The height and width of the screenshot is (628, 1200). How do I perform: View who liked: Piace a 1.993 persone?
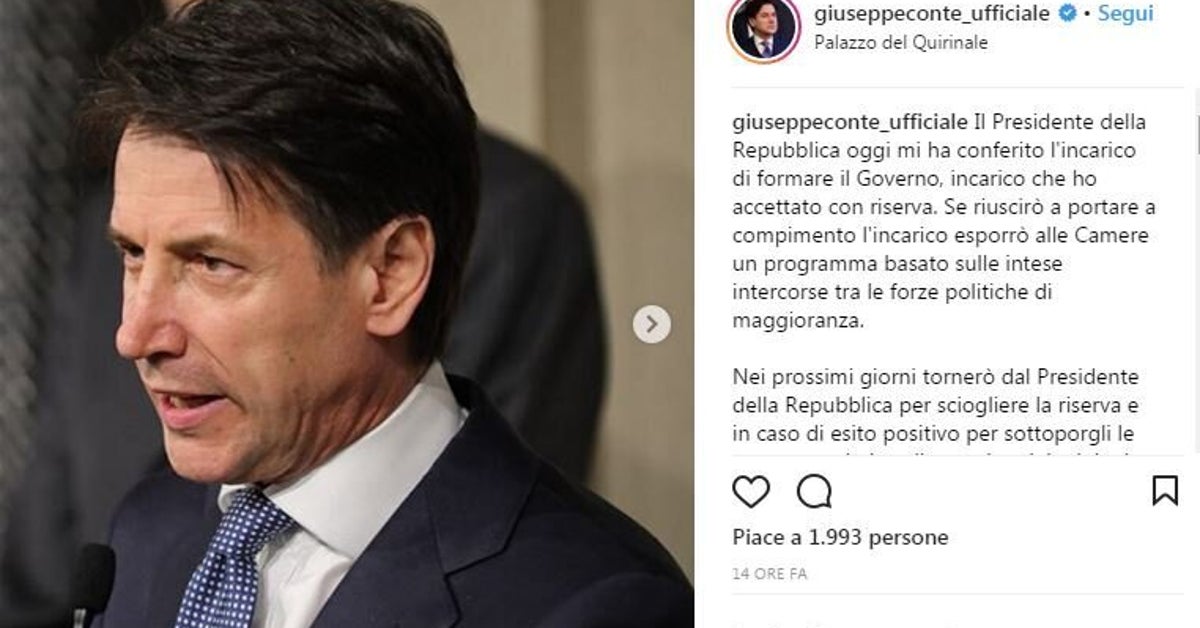click(840, 538)
